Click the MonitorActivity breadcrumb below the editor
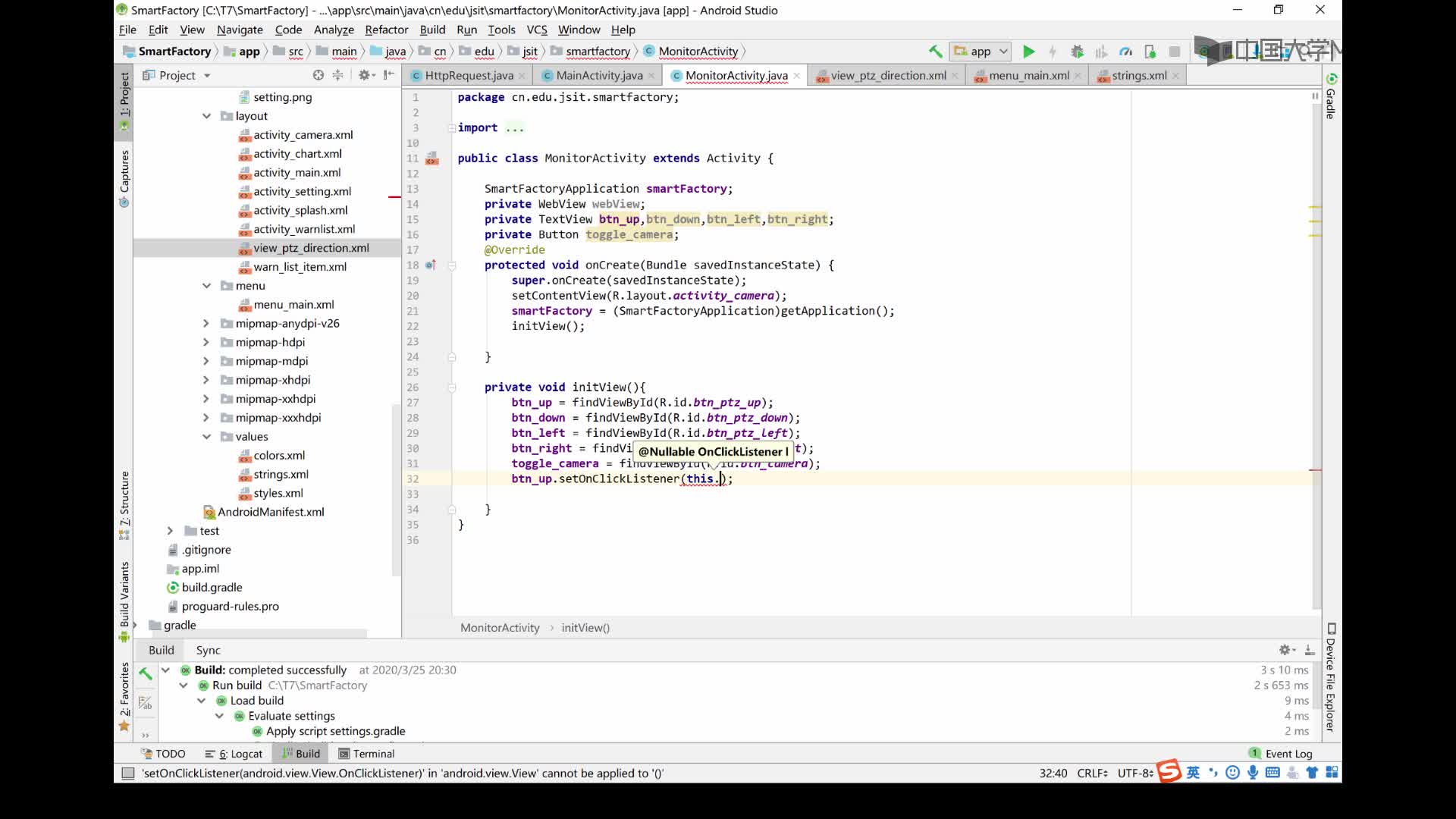This screenshot has width=1456, height=819. point(500,628)
